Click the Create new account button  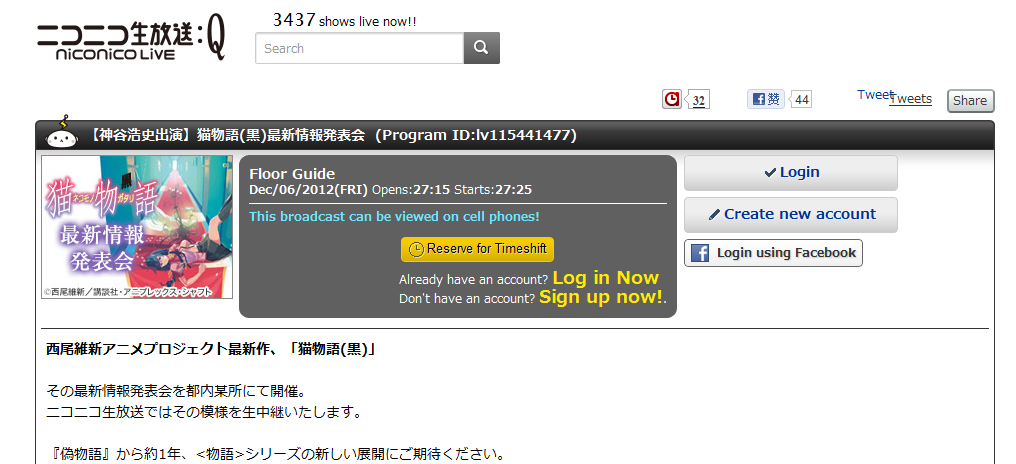tap(791, 215)
